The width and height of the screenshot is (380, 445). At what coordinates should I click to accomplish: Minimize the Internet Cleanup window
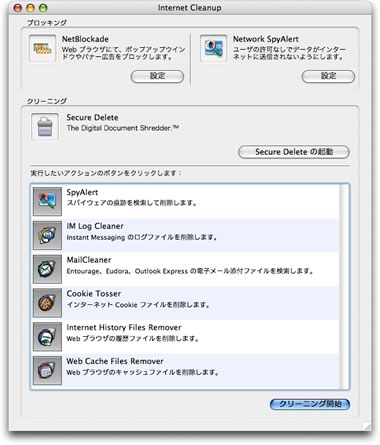point(30,8)
